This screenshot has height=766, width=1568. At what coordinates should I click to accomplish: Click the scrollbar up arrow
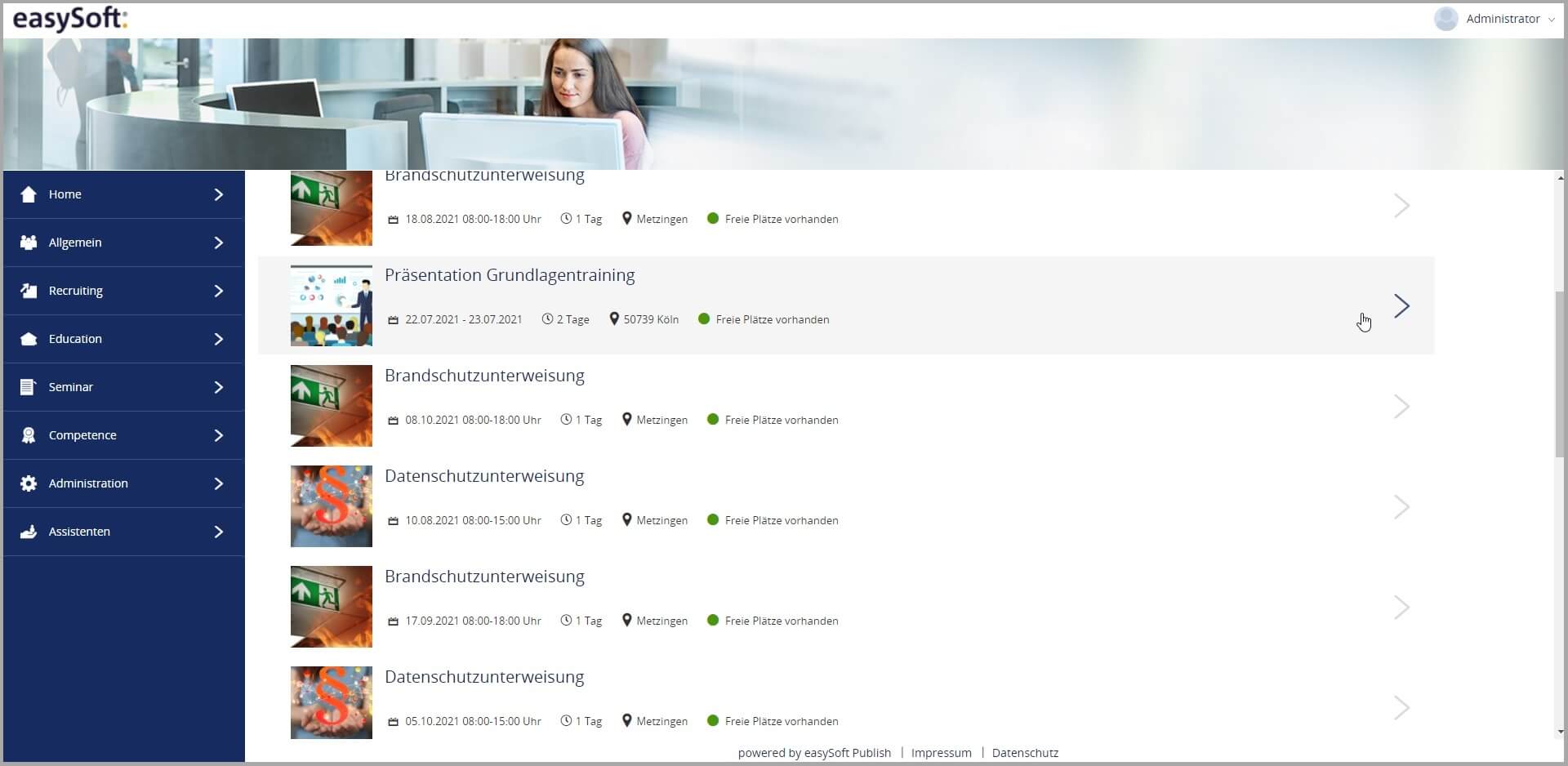pyautogui.click(x=1560, y=177)
